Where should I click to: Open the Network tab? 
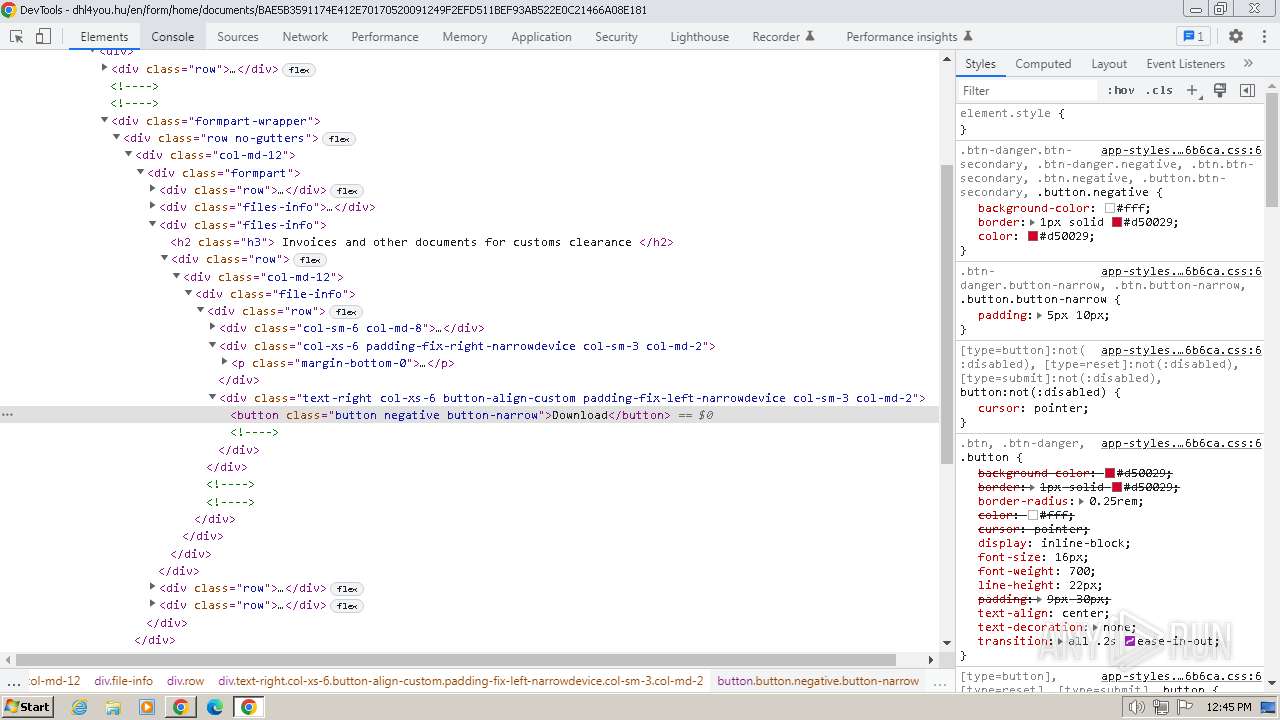click(x=305, y=36)
